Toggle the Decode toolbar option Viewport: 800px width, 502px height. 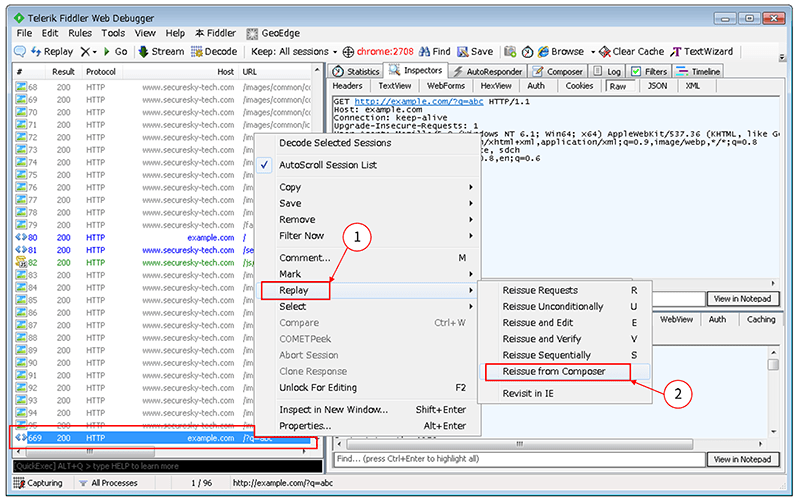point(214,52)
